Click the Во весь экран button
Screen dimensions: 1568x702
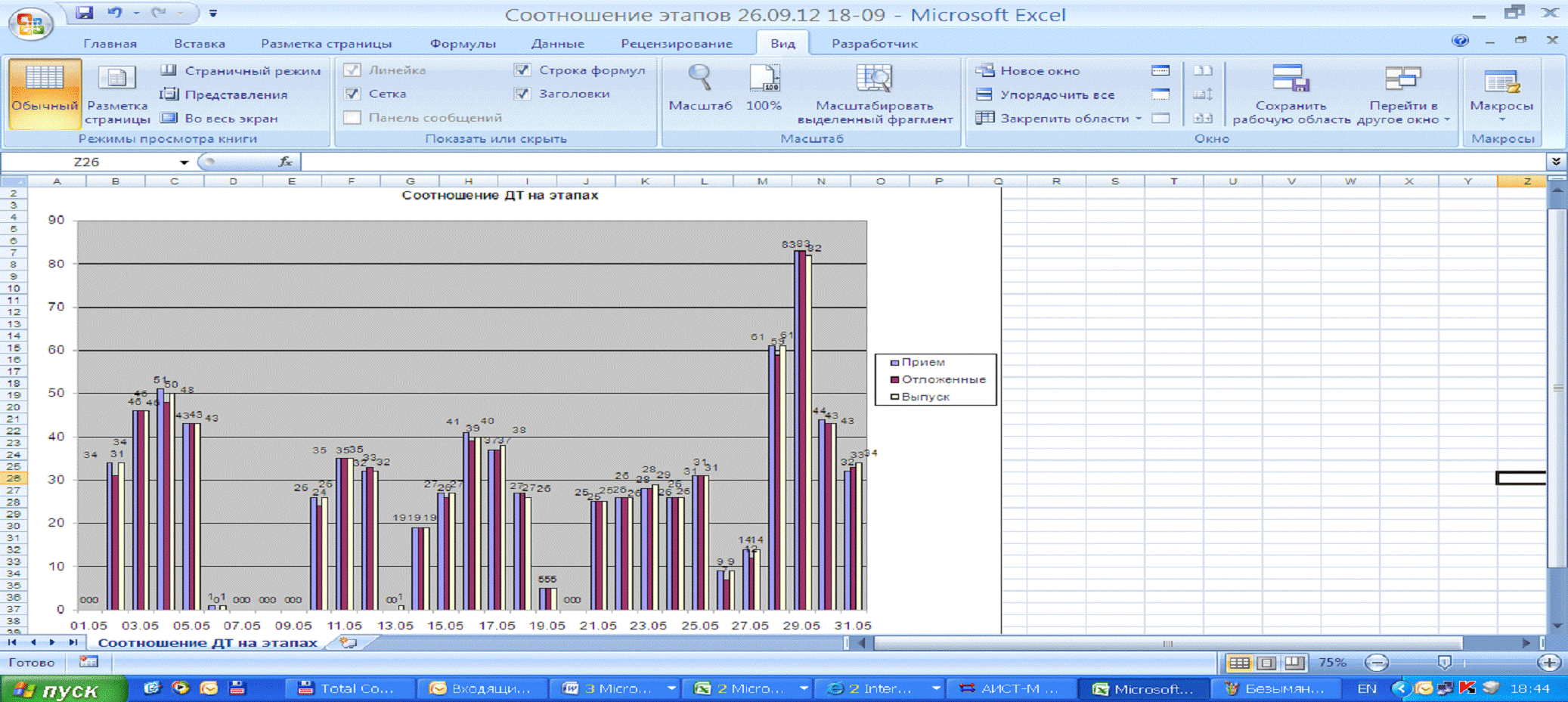[x=220, y=118]
